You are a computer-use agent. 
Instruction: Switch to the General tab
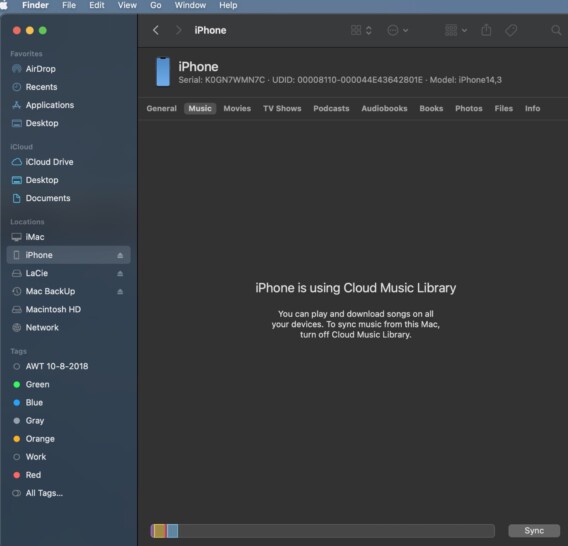pos(162,108)
